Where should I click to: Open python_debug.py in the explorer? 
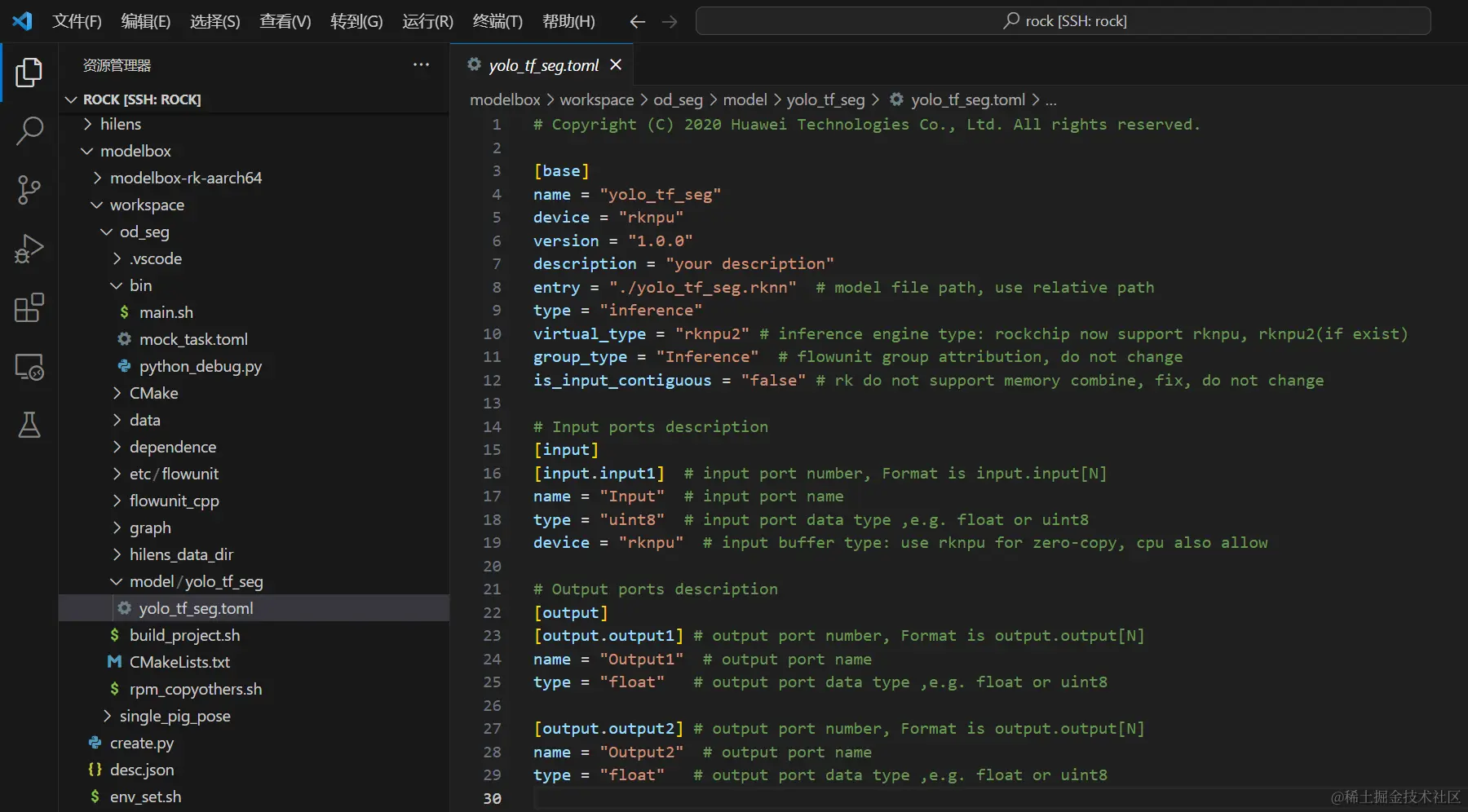200,366
